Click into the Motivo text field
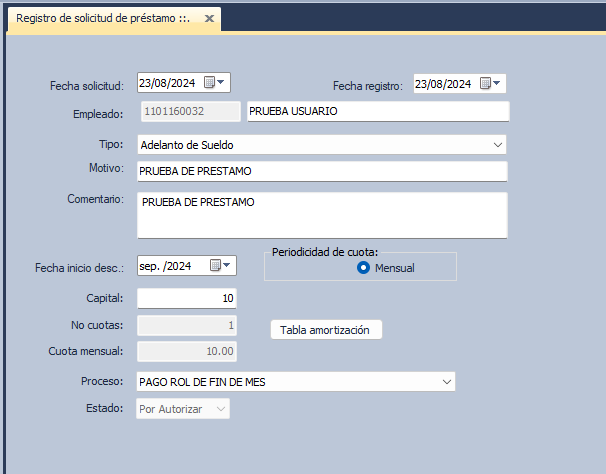This screenshot has width=606, height=474. (x=321, y=171)
